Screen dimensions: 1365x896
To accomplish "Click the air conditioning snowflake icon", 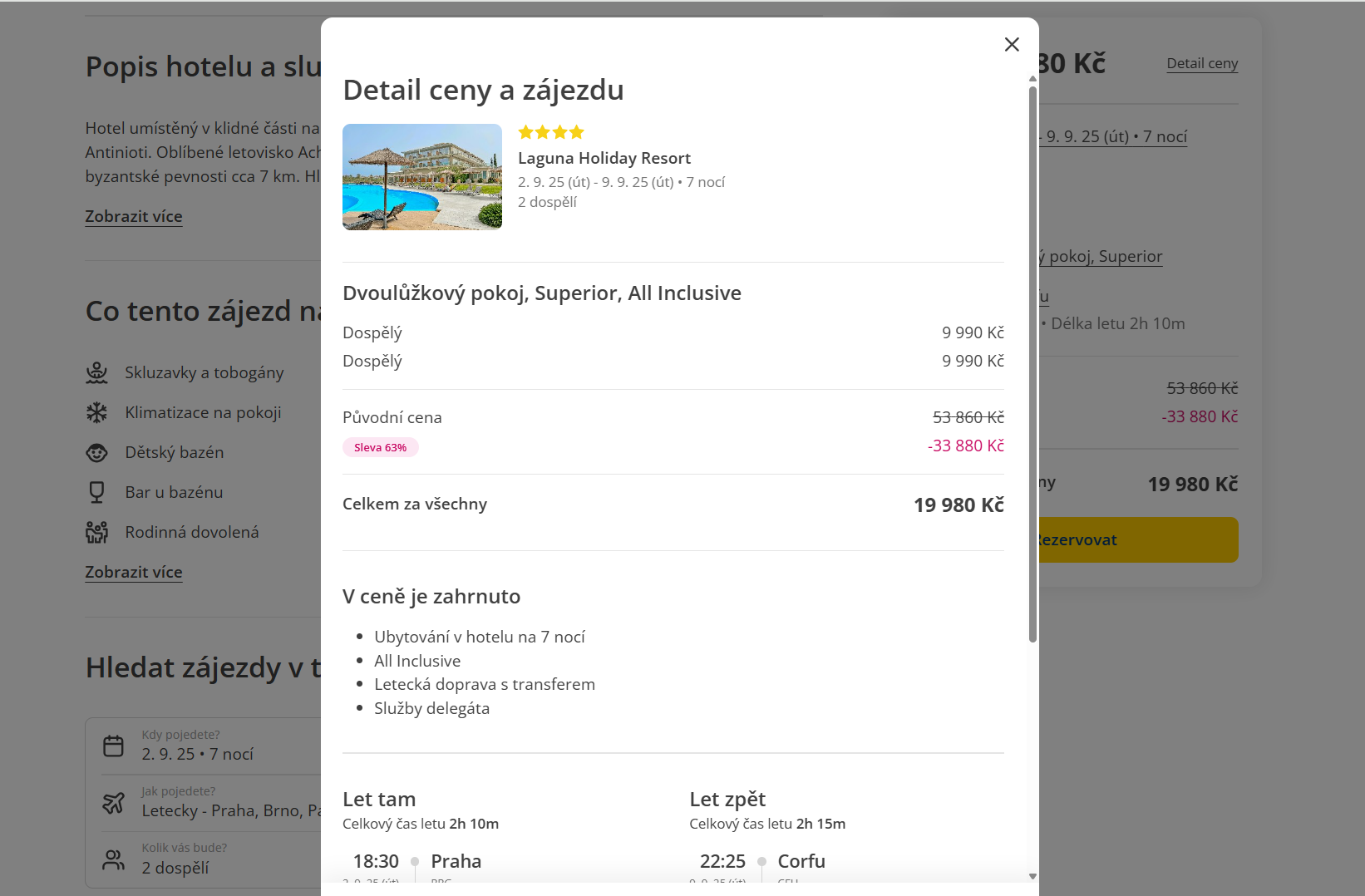I will pos(97,412).
